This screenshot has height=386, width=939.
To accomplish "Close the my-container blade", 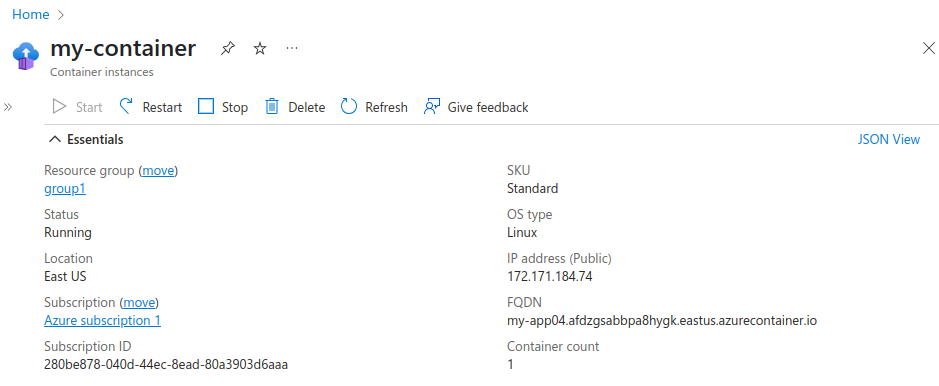I will tap(929, 48).
